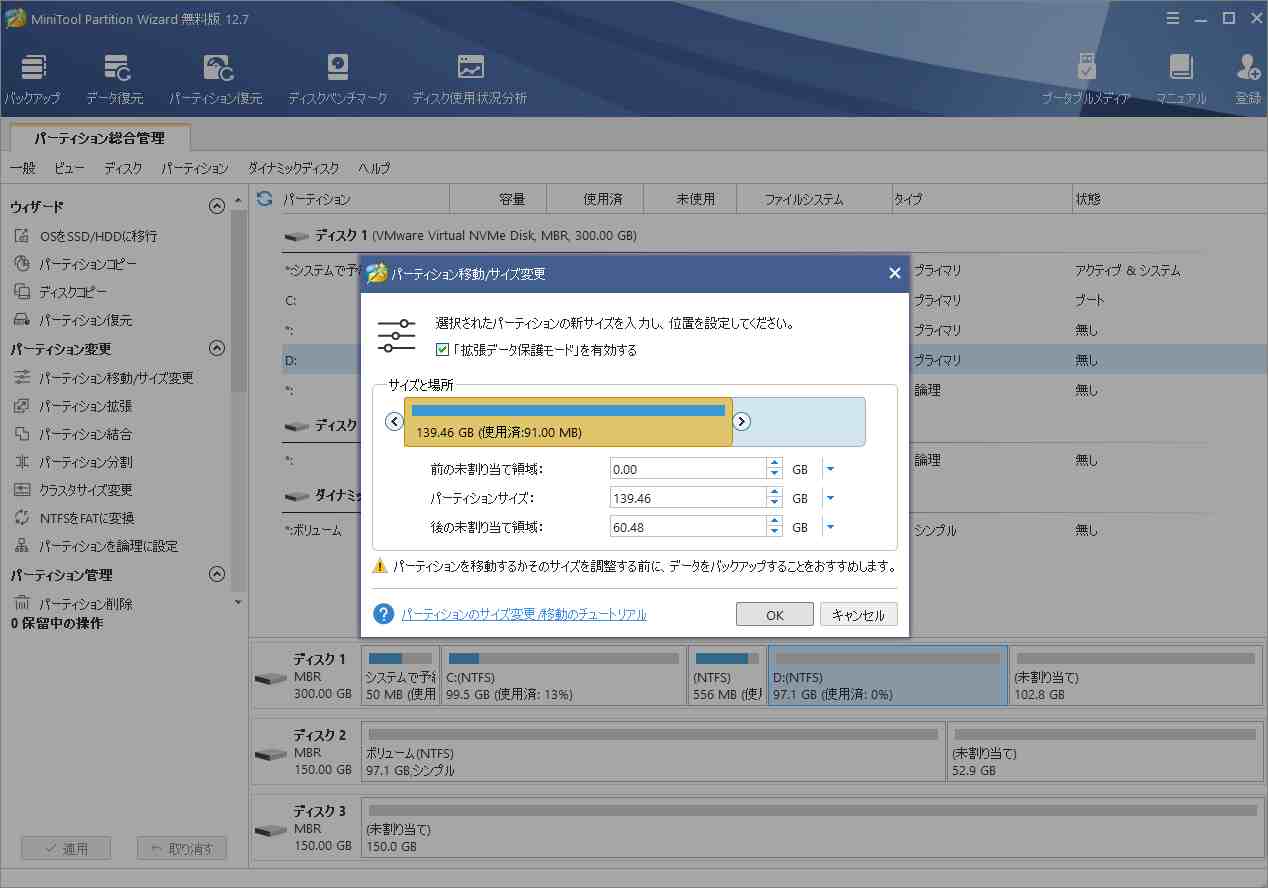1268x888 pixels.
Task: Click the ブータブルメディア bootable media icon
Action: 1086,78
